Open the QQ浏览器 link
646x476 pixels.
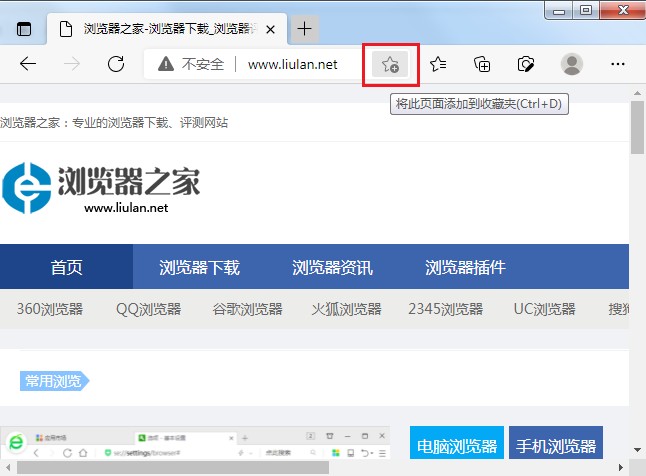click(149, 309)
